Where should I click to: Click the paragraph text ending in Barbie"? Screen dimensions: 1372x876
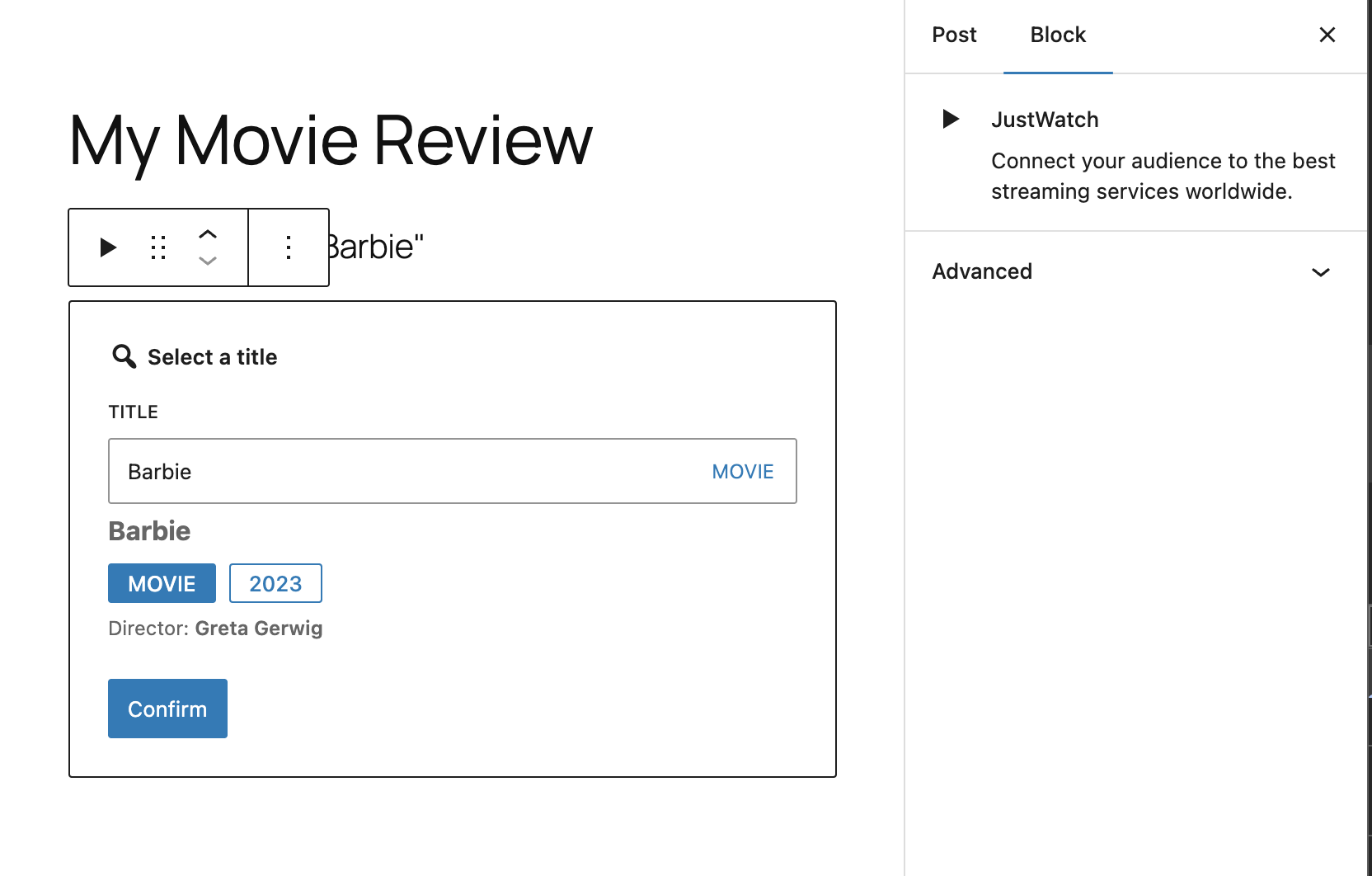click(378, 247)
